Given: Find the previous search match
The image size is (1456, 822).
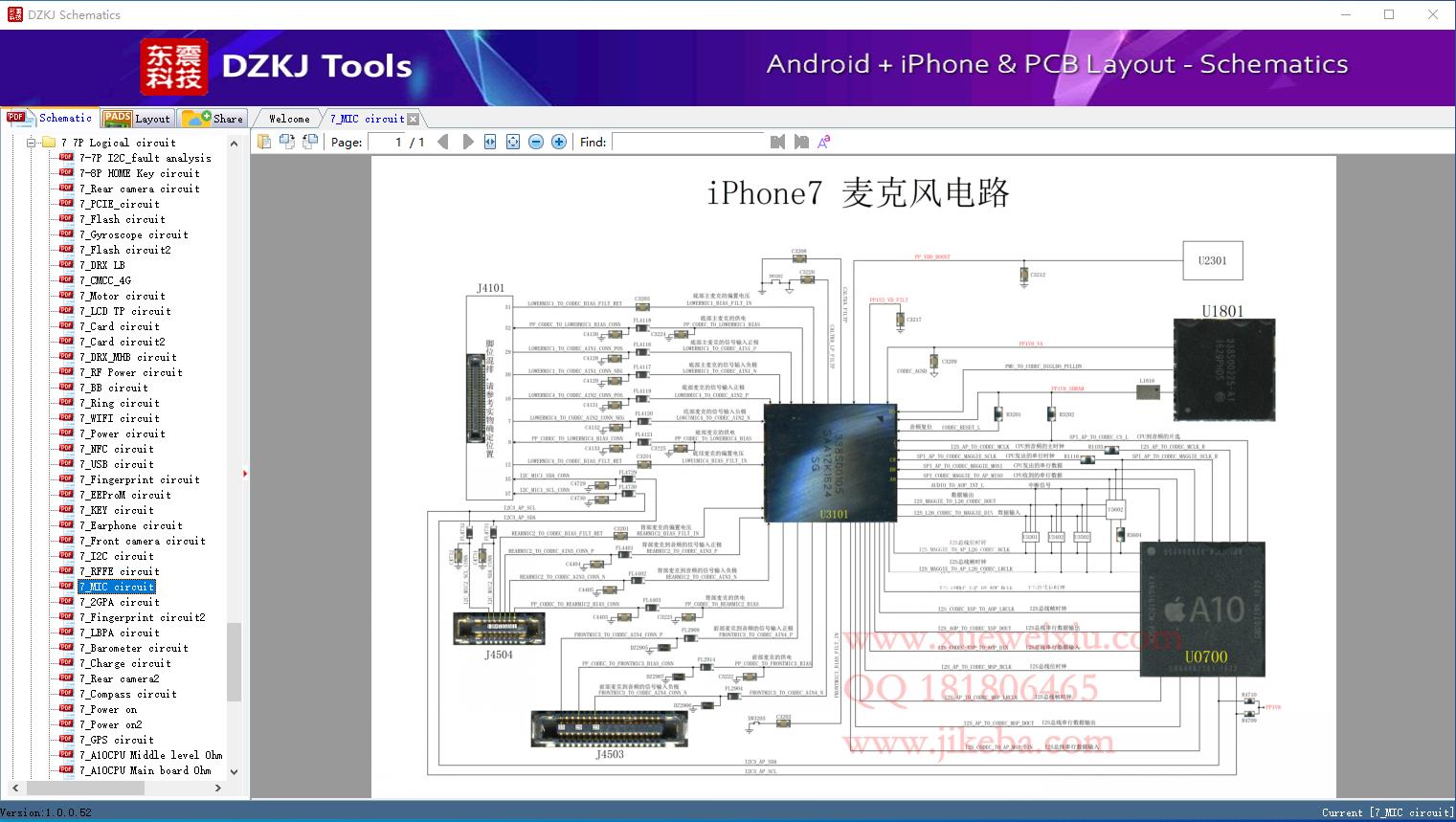Looking at the screenshot, I should (777, 142).
